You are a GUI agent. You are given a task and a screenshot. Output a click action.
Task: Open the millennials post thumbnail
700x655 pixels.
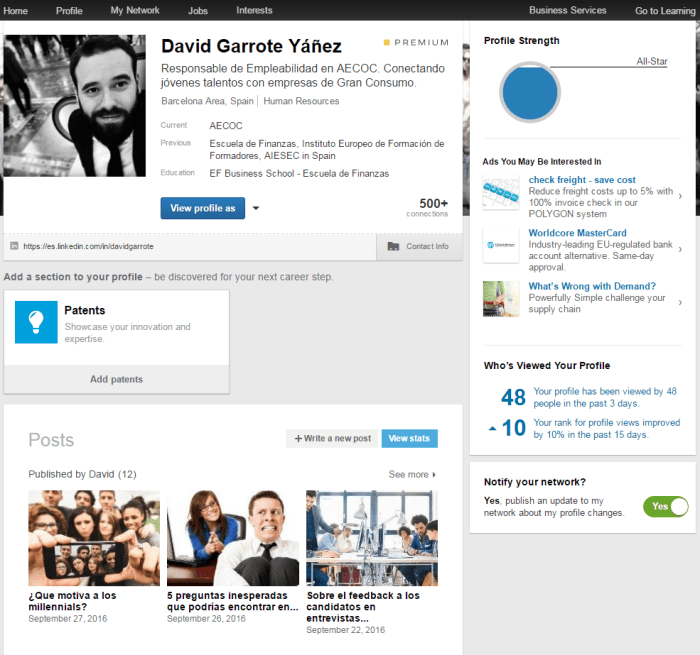pos(94,538)
